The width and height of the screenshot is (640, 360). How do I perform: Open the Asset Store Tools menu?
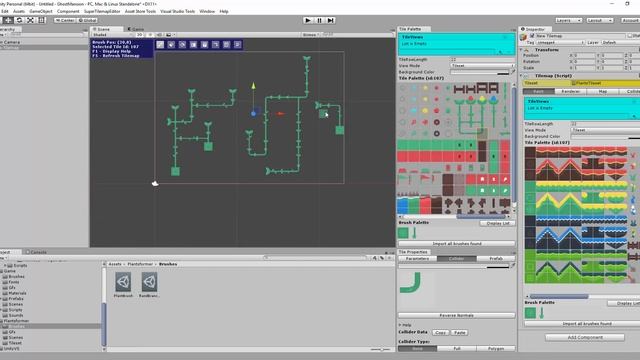pyautogui.click(x=140, y=11)
